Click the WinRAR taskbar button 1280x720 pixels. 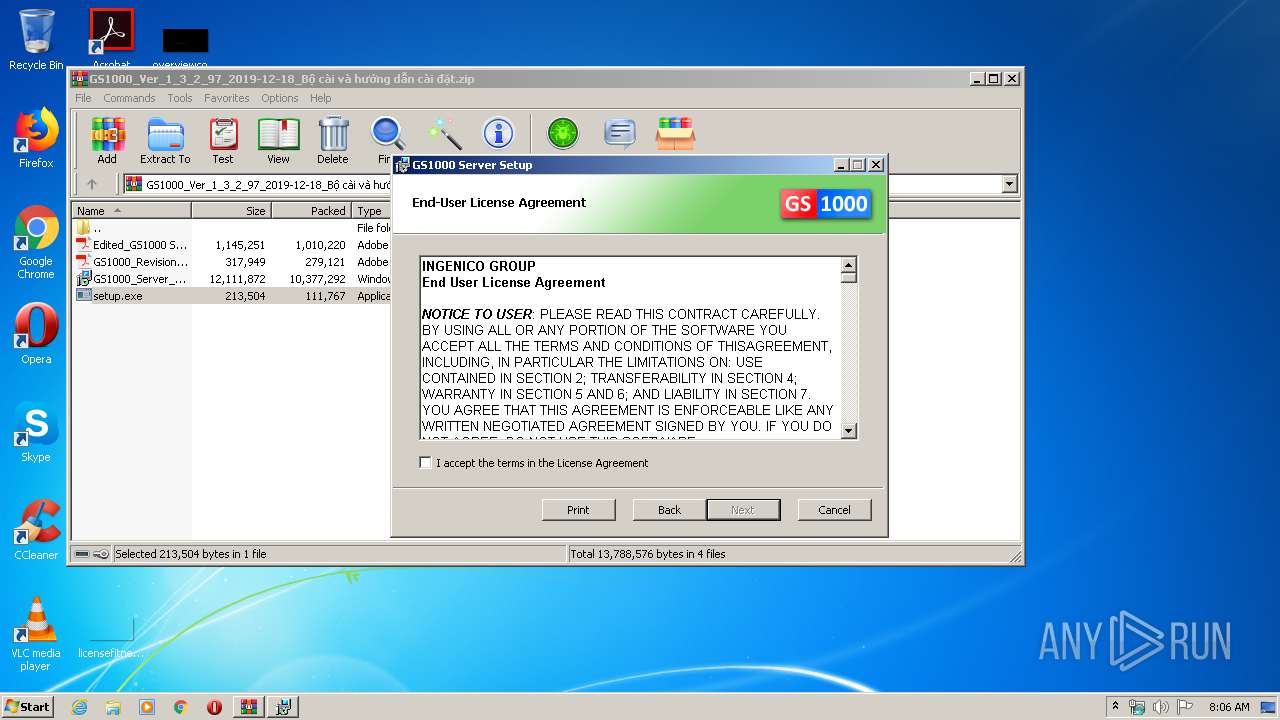pyautogui.click(x=249, y=707)
